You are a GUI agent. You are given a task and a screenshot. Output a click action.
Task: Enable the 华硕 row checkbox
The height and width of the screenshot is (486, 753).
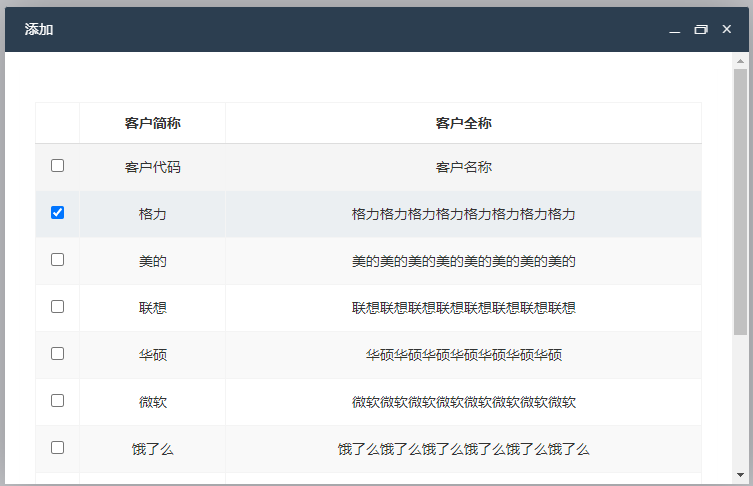coord(58,354)
